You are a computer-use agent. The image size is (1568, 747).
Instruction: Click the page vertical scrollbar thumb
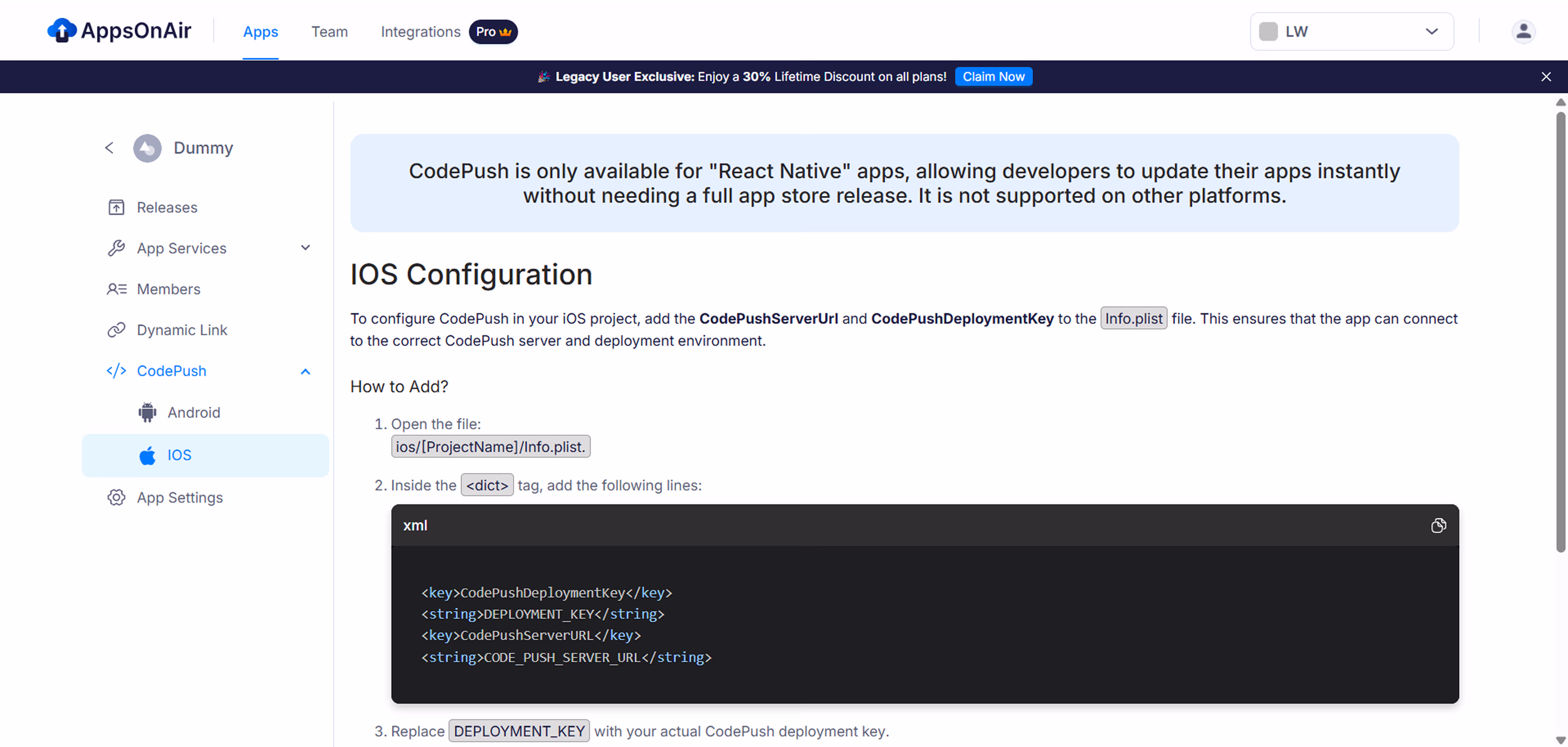coord(1561,332)
